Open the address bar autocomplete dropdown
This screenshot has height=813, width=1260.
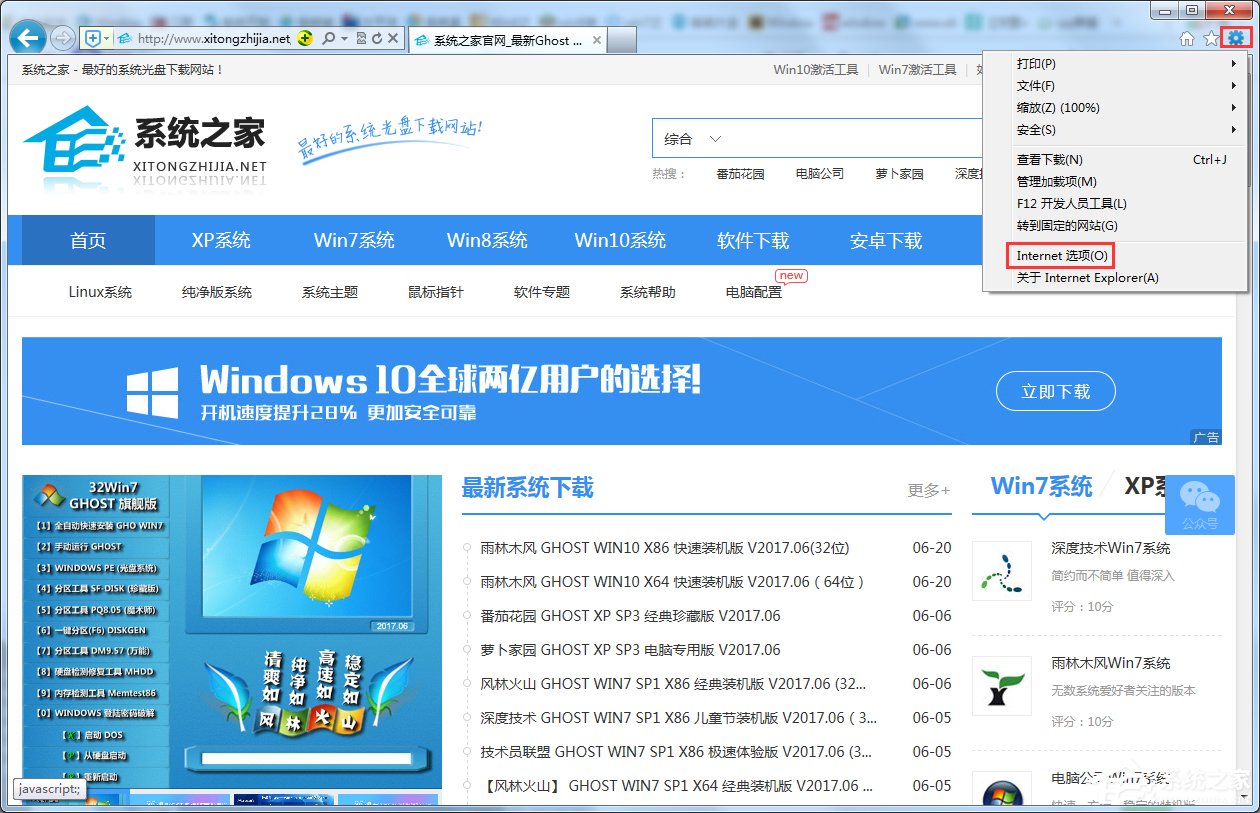click(345, 40)
